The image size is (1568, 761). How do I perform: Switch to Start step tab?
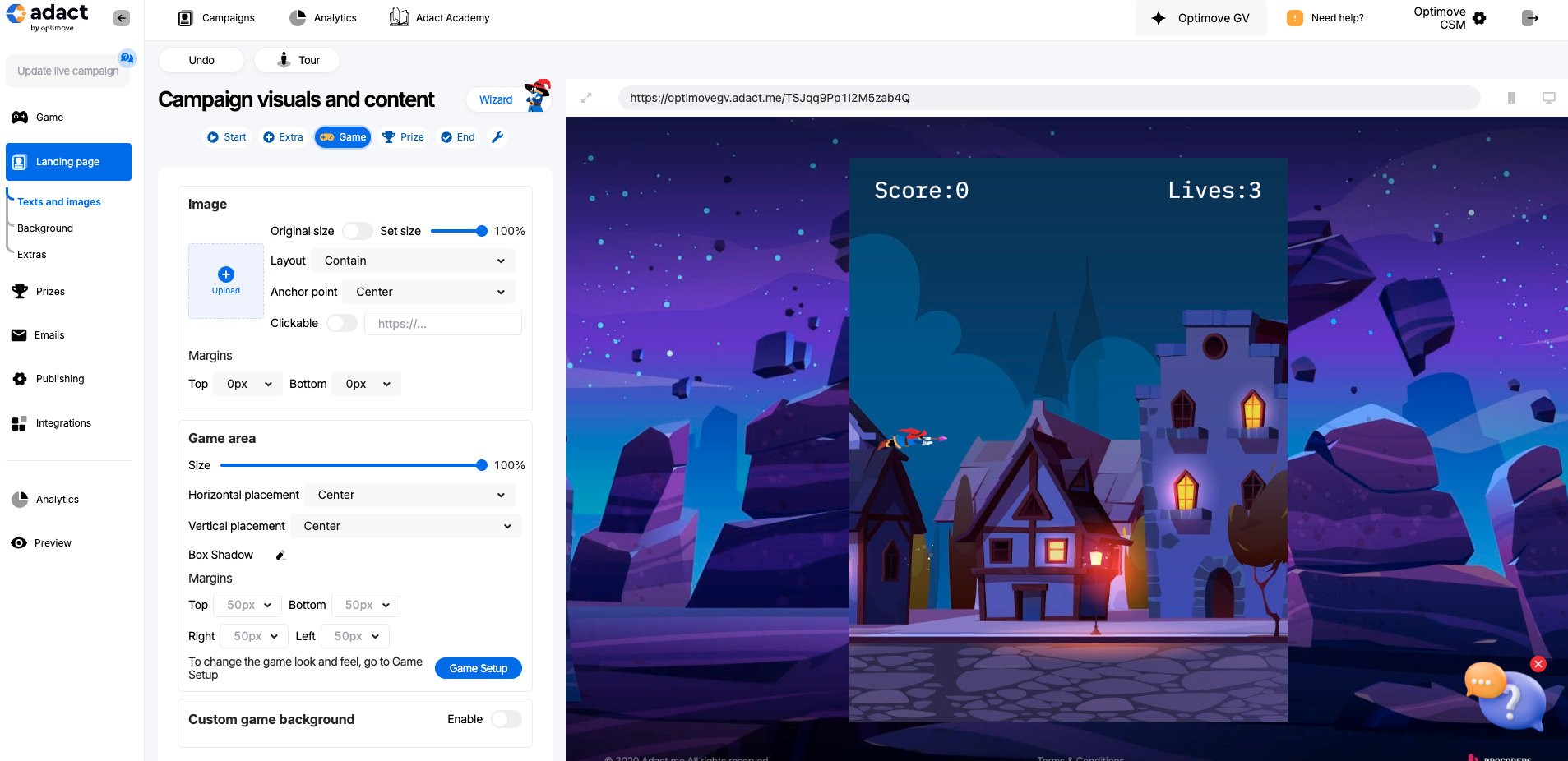[x=227, y=137]
